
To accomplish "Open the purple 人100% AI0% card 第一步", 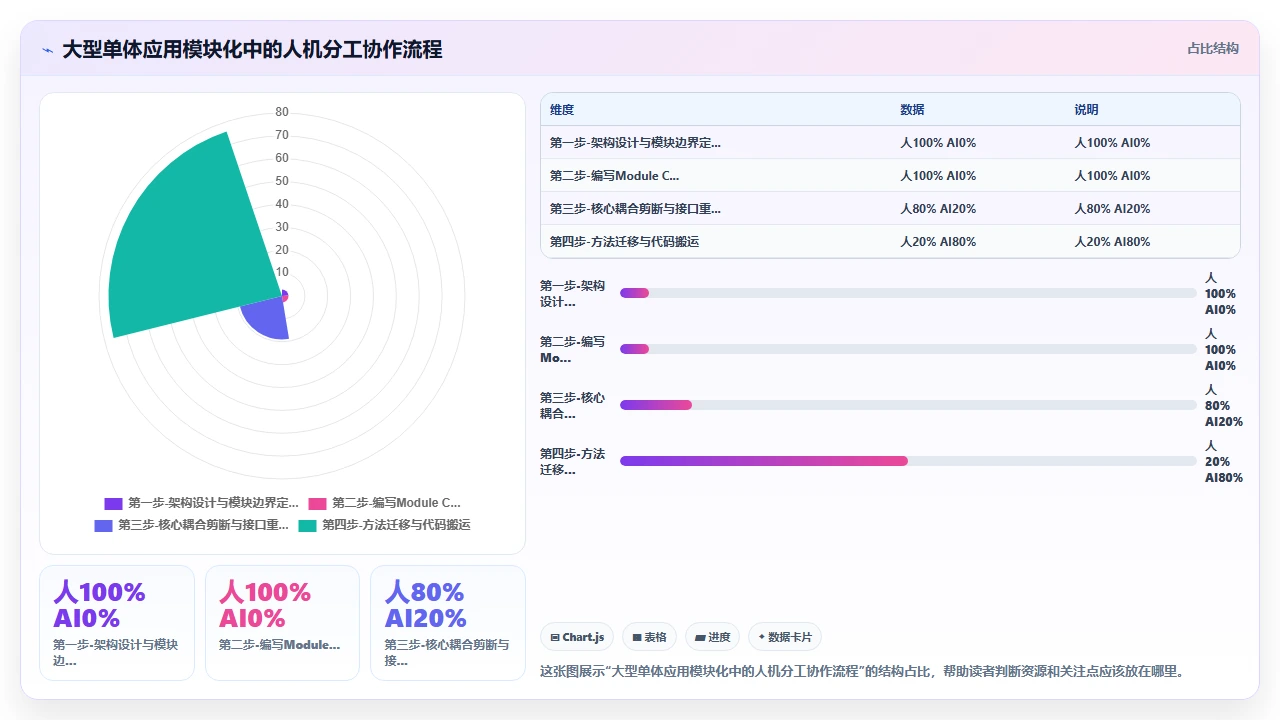I will click(x=117, y=623).
